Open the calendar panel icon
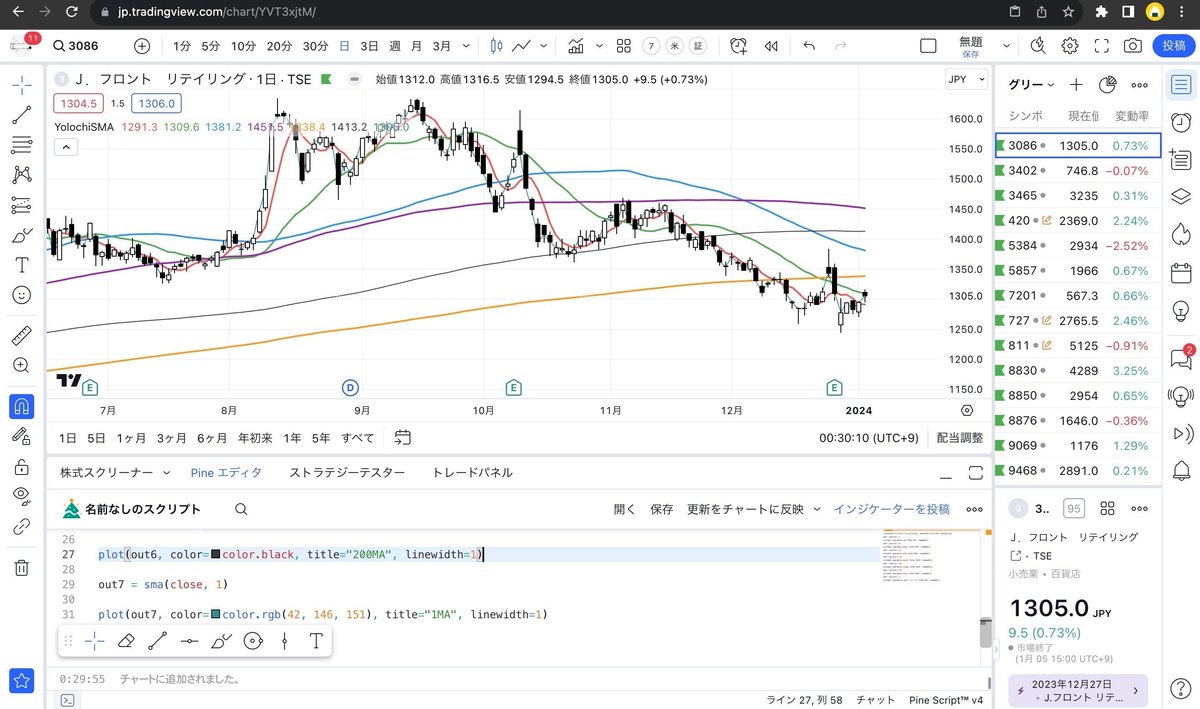The height and width of the screenshot is (709, 1200). pos(1181,272)
